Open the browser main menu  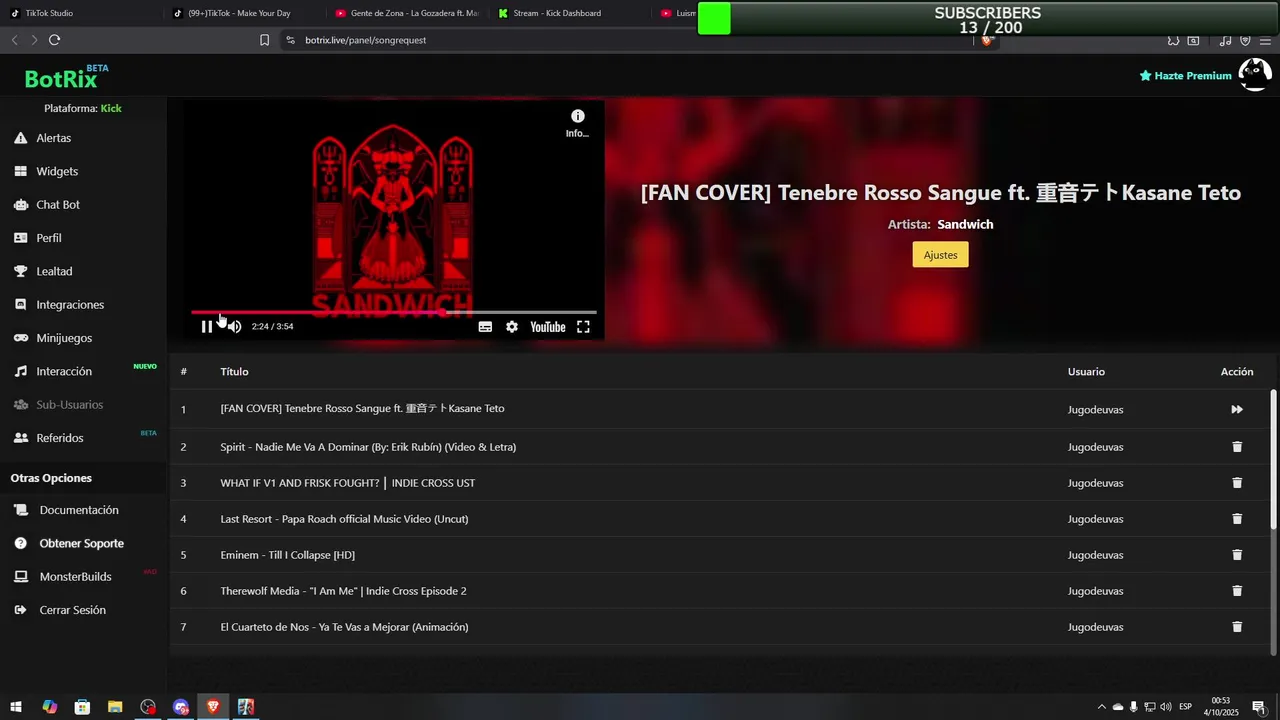coord(1266,40)
